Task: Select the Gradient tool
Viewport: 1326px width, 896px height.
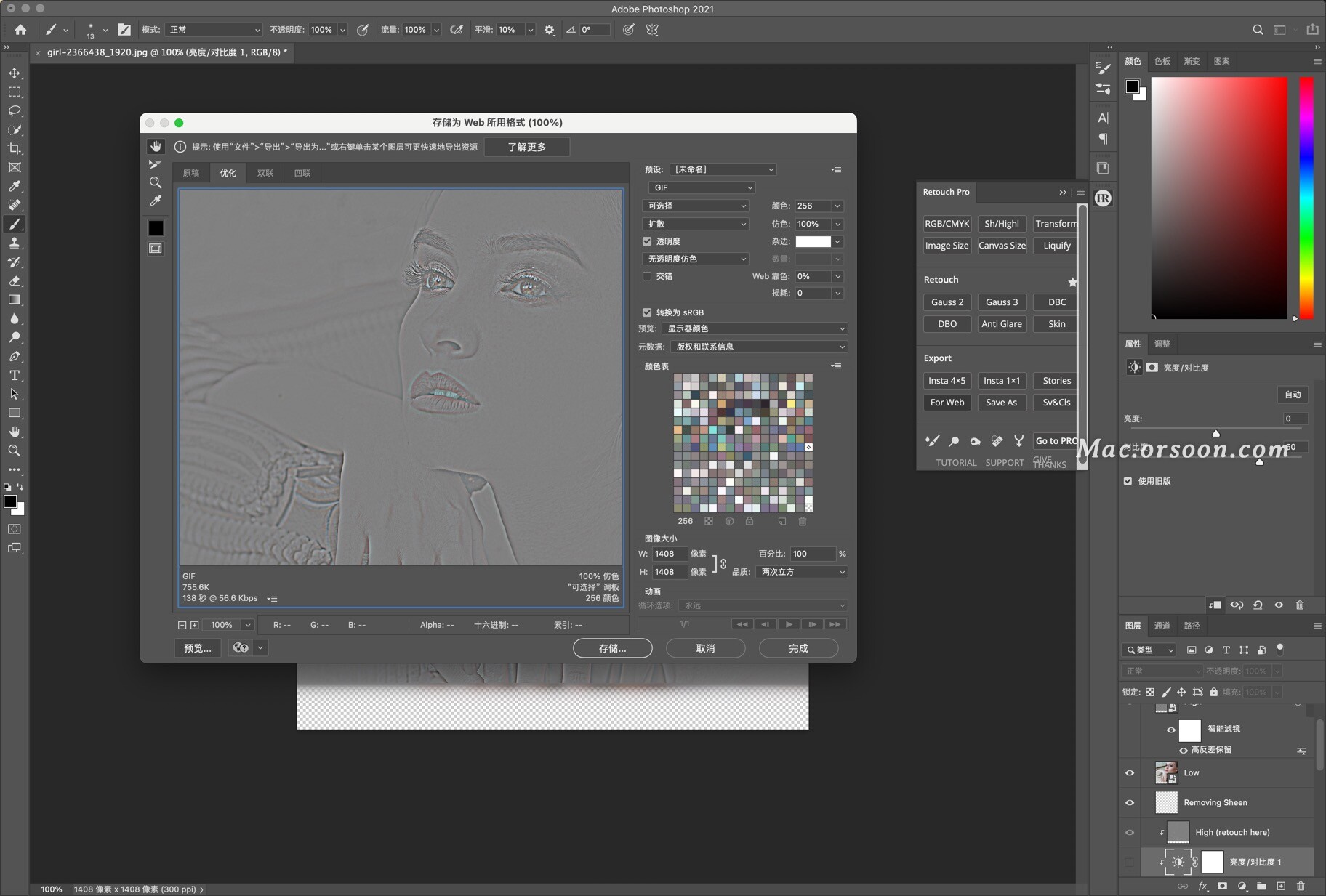Action: click(15, 300)
